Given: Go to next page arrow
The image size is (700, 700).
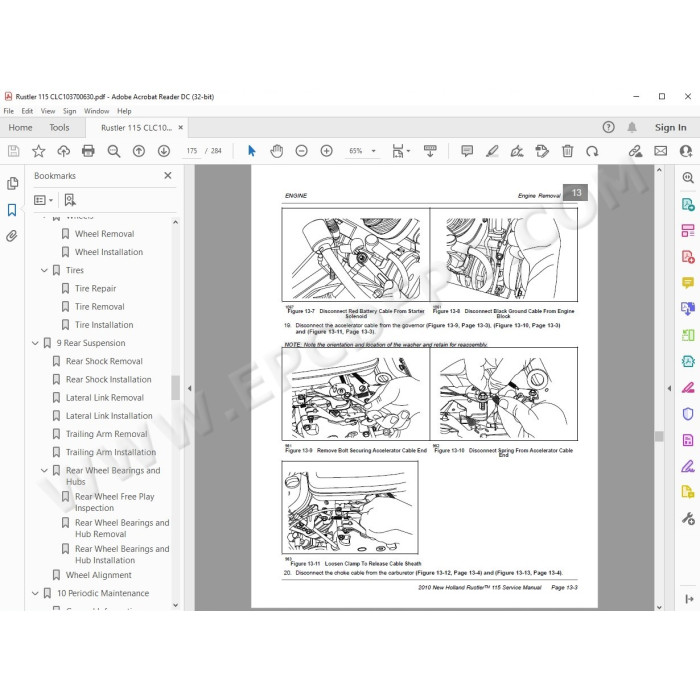Looking at the screenshot, I should [164, 151].
